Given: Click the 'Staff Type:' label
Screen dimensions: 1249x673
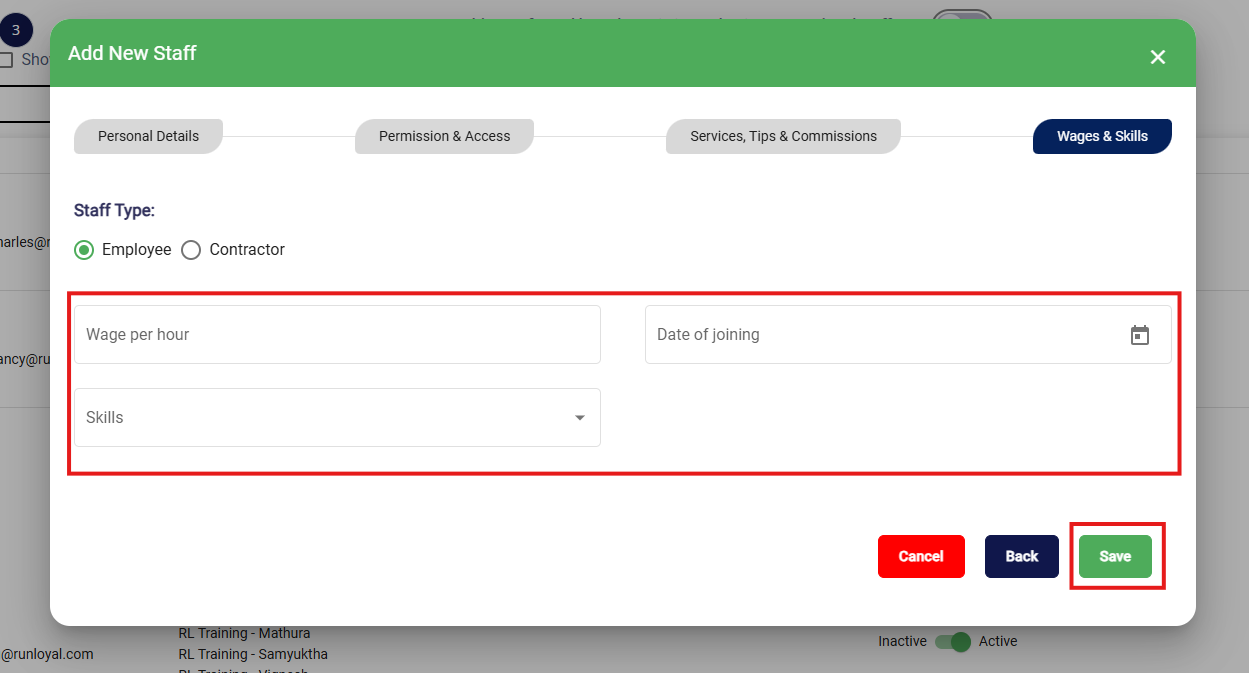Looking at the screenshot, I should (114, 211).
